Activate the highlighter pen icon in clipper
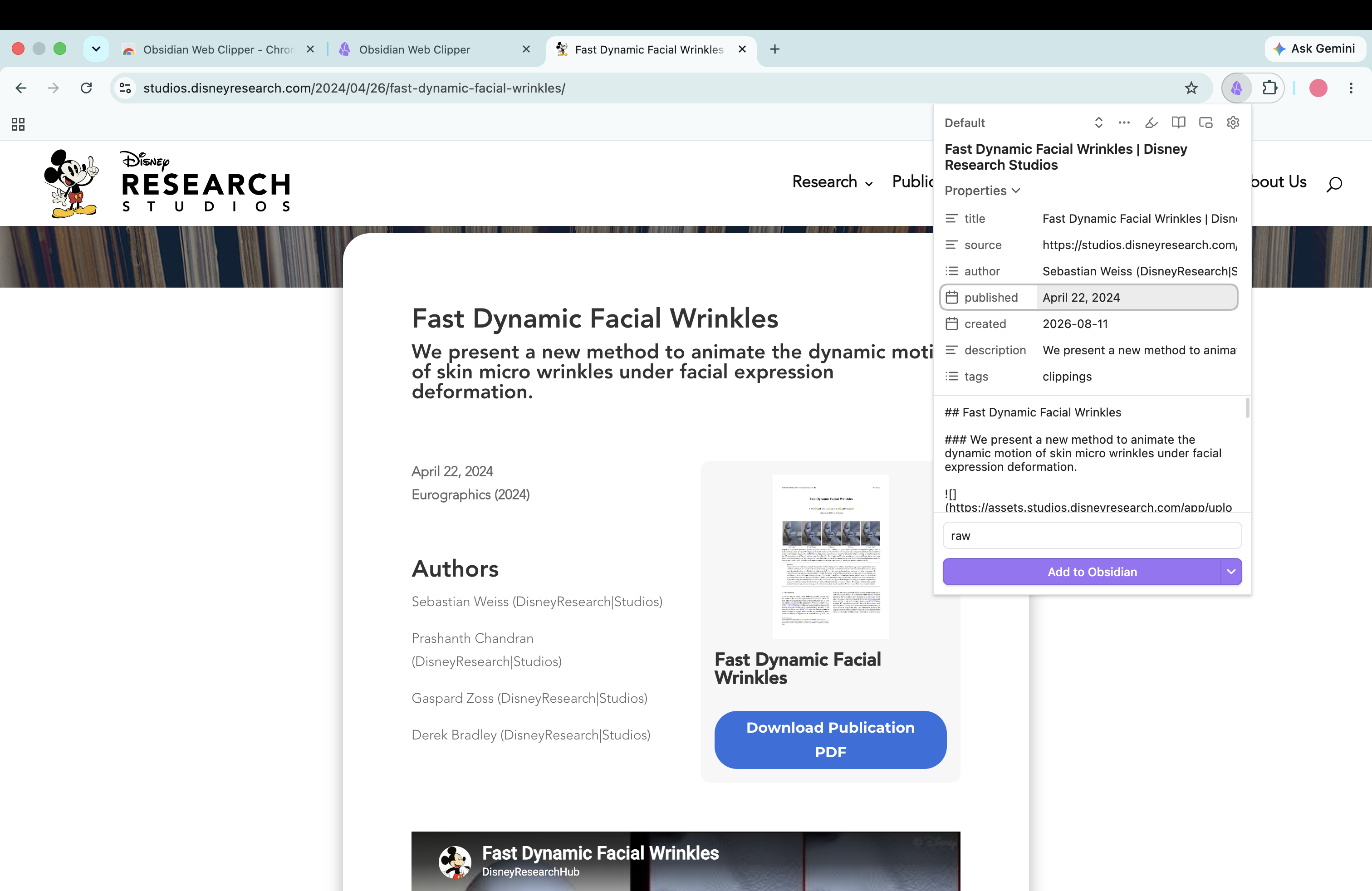Screen dimensions: 1372x891 [1151, 122]
